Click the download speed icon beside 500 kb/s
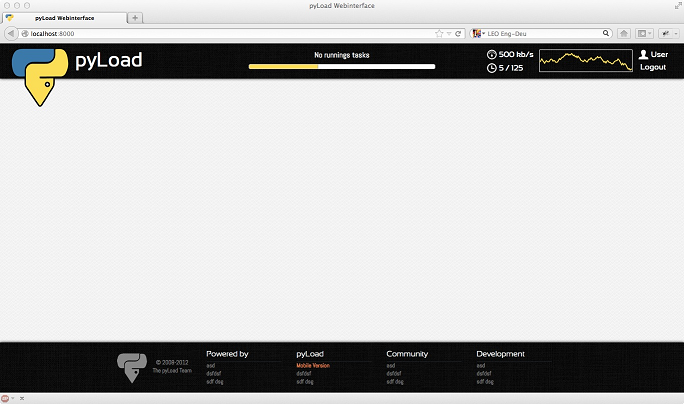 [x=491, y=54]
